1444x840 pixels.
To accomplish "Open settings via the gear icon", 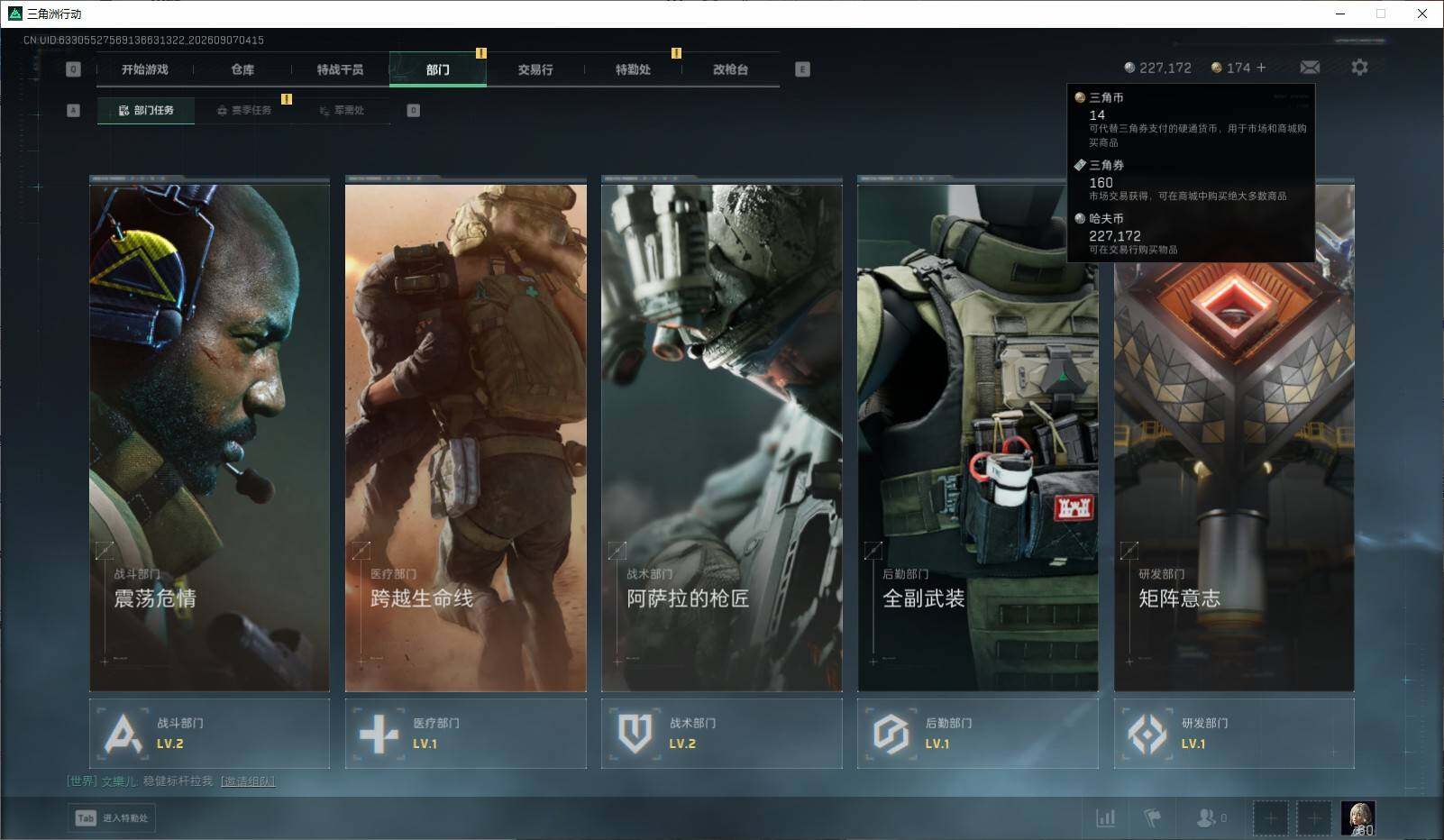I will point(1359,68).
